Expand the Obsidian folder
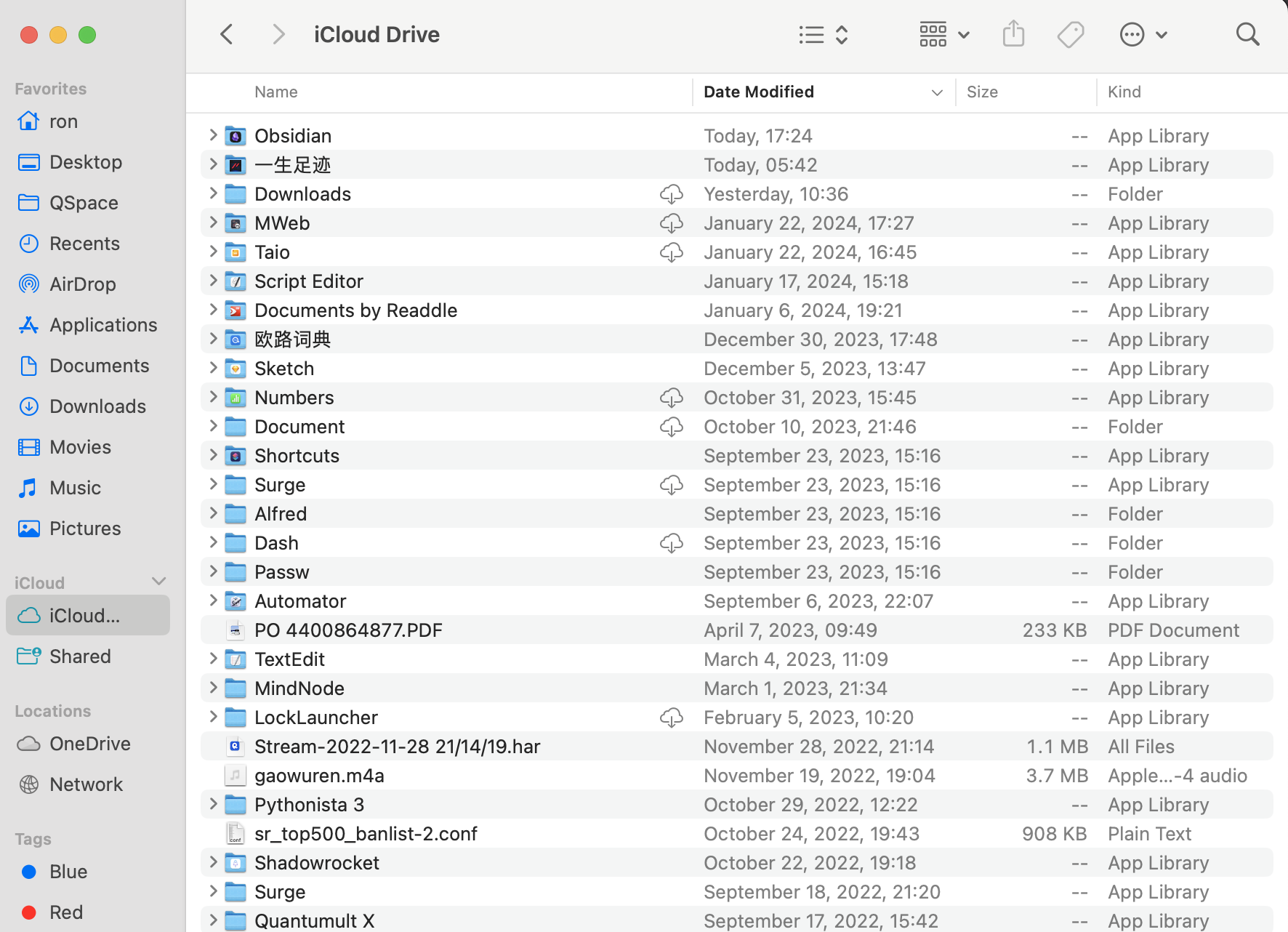The width and height of the screenshot is (1288, 932). pos(213,135)
